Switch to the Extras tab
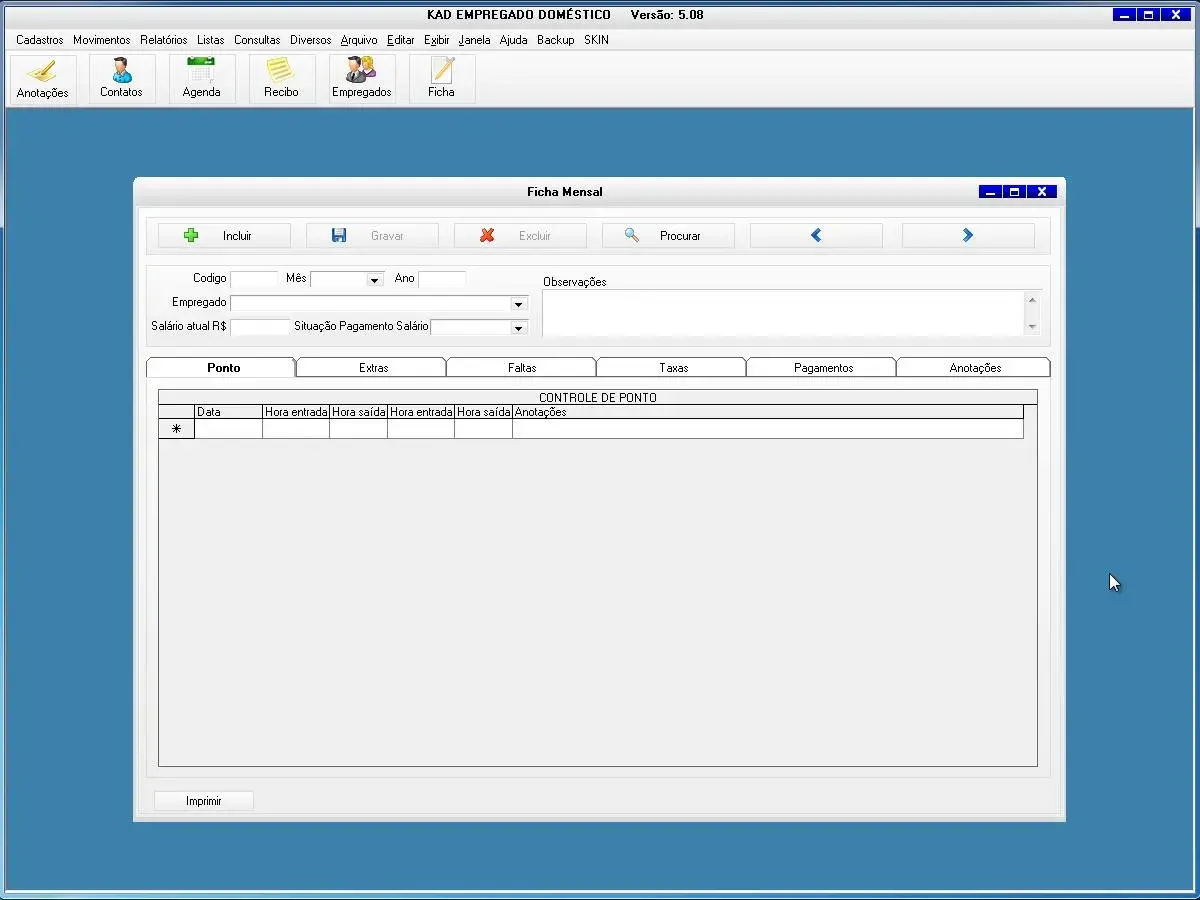 pyautogui.click(x=373, y=368)
